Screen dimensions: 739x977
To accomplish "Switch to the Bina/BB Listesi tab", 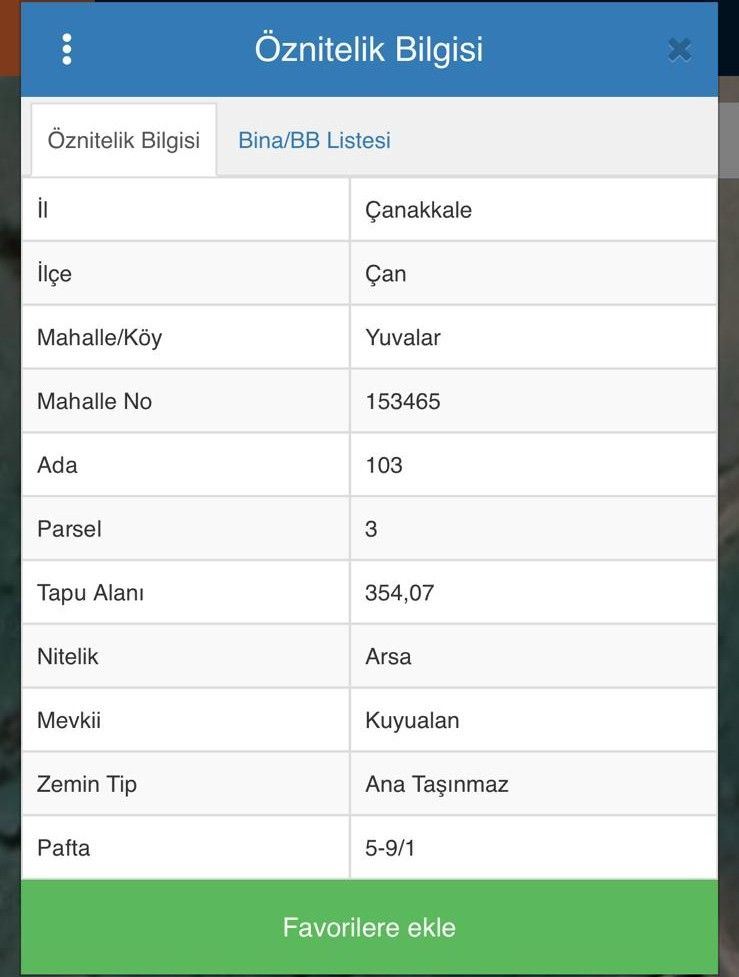I will [x=314, y=140].
